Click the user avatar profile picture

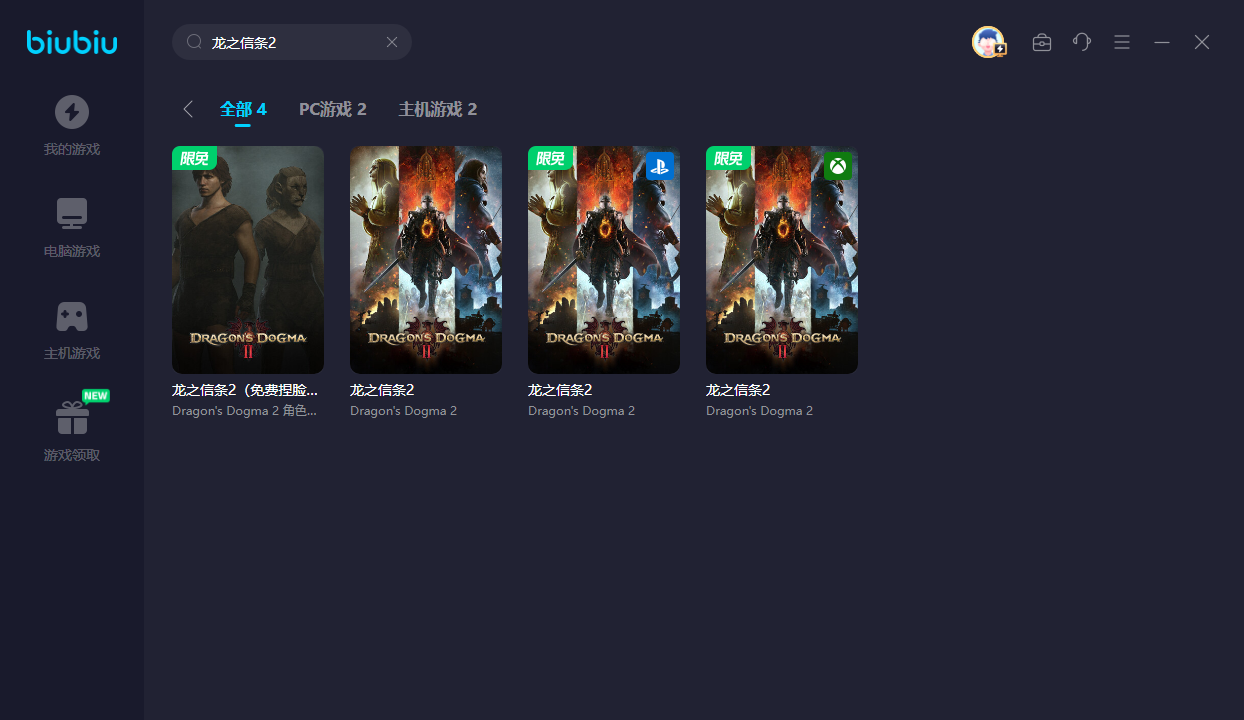tap(988, 42)
